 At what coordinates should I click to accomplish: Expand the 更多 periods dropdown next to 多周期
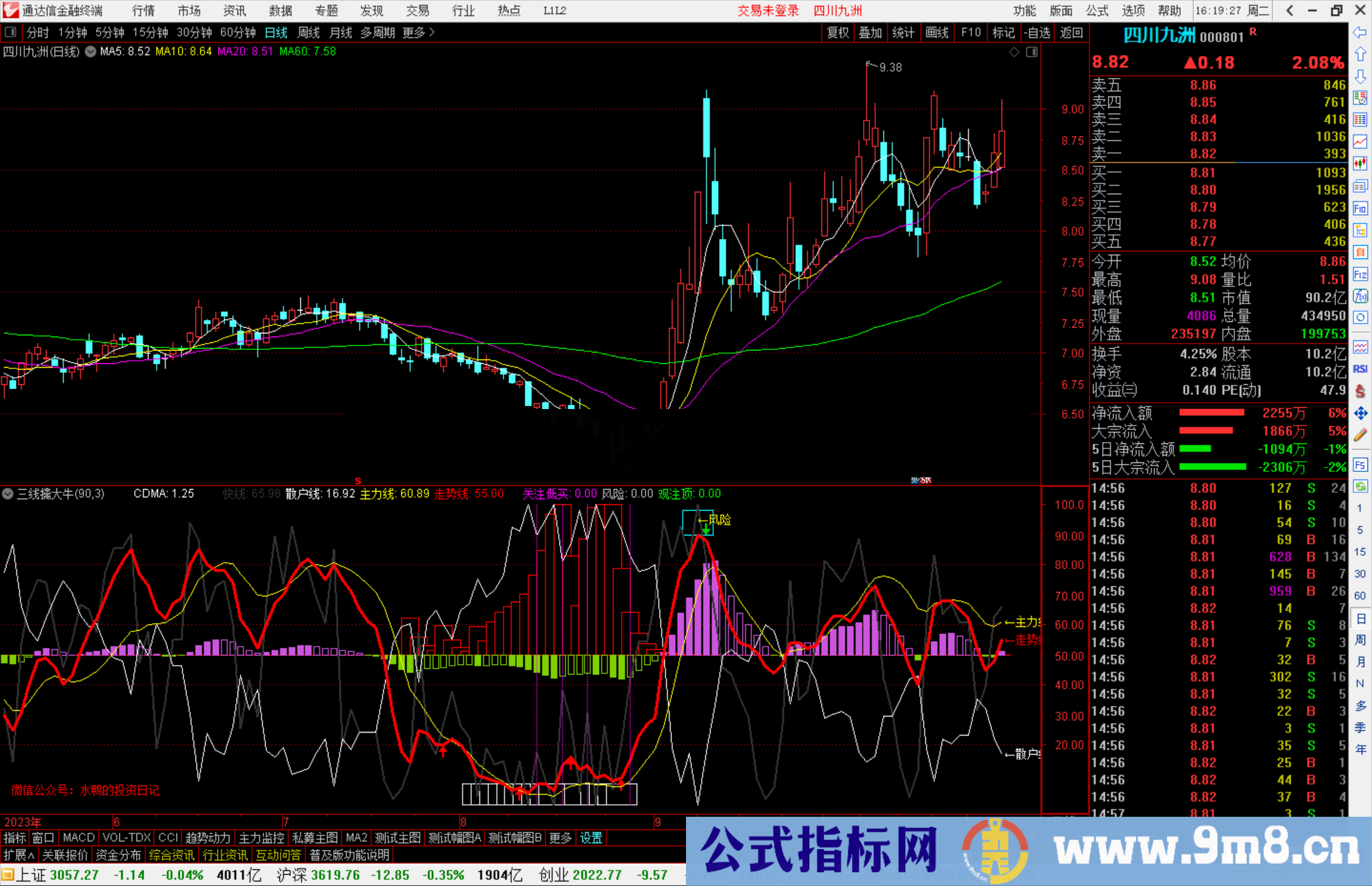(414, 32)
